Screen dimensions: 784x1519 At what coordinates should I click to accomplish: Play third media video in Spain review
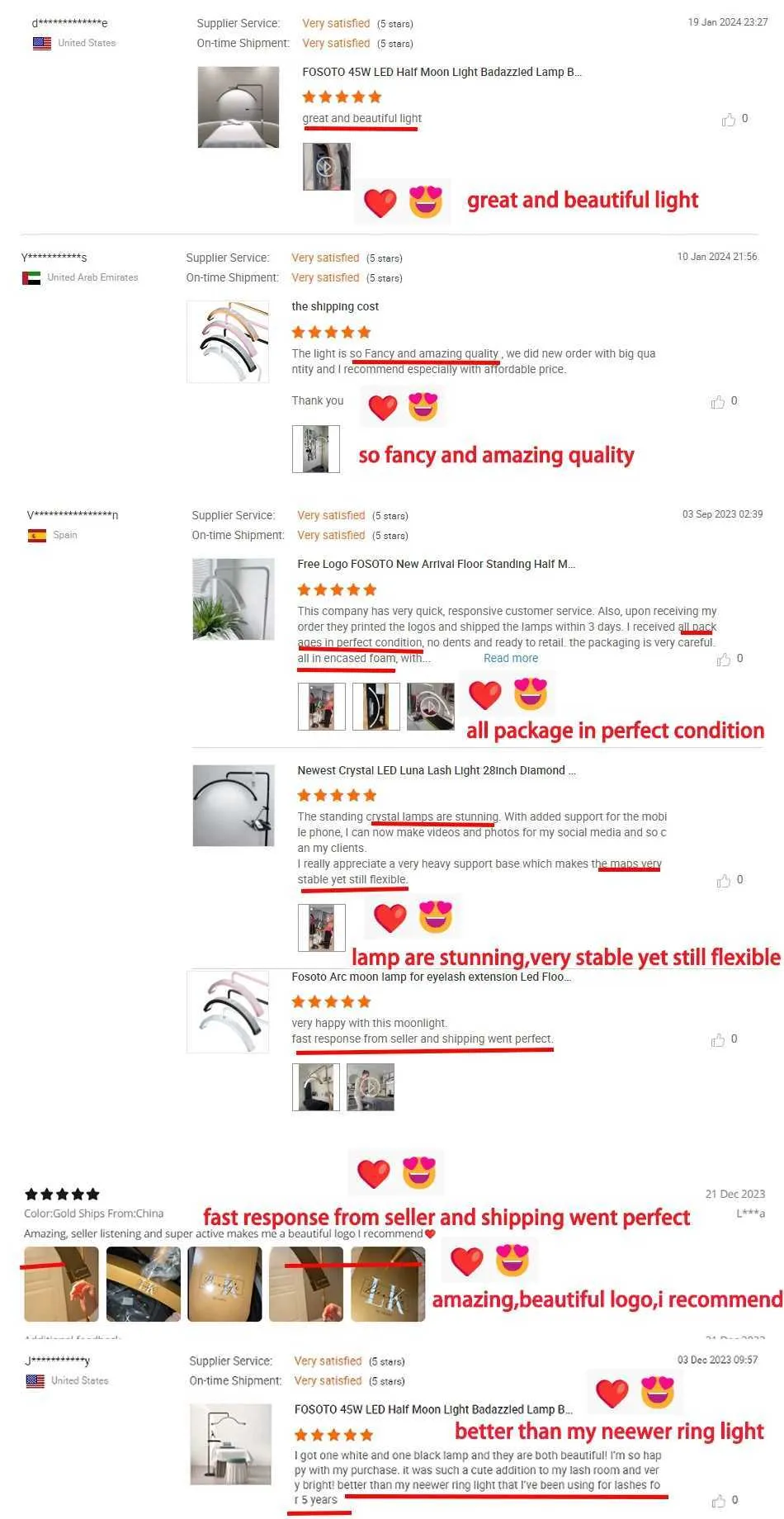tap(431, 707)
